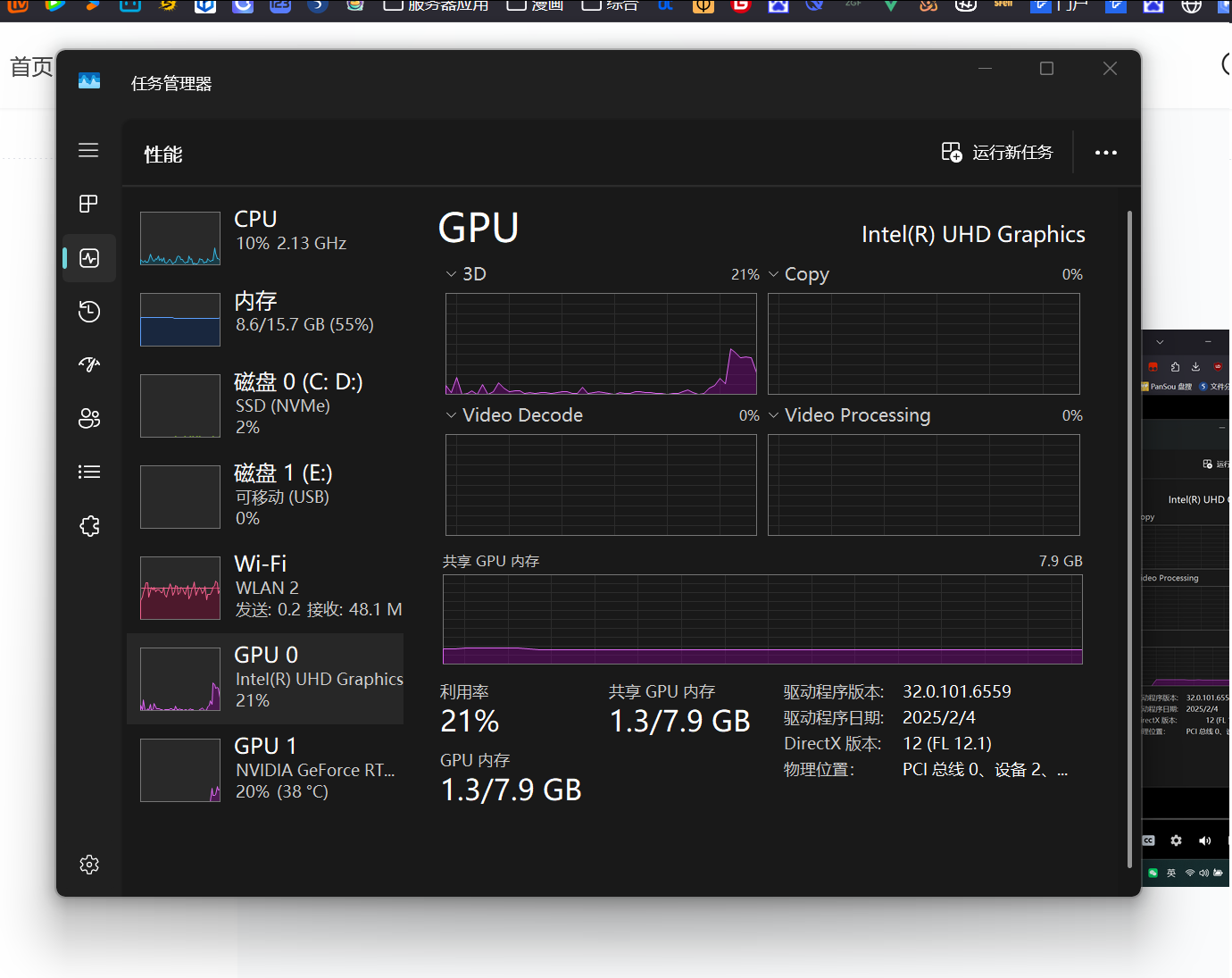Click the driver date 2025/2/4 value
The height and width of the screenshot is (978, 1232).
coord(939,717)
